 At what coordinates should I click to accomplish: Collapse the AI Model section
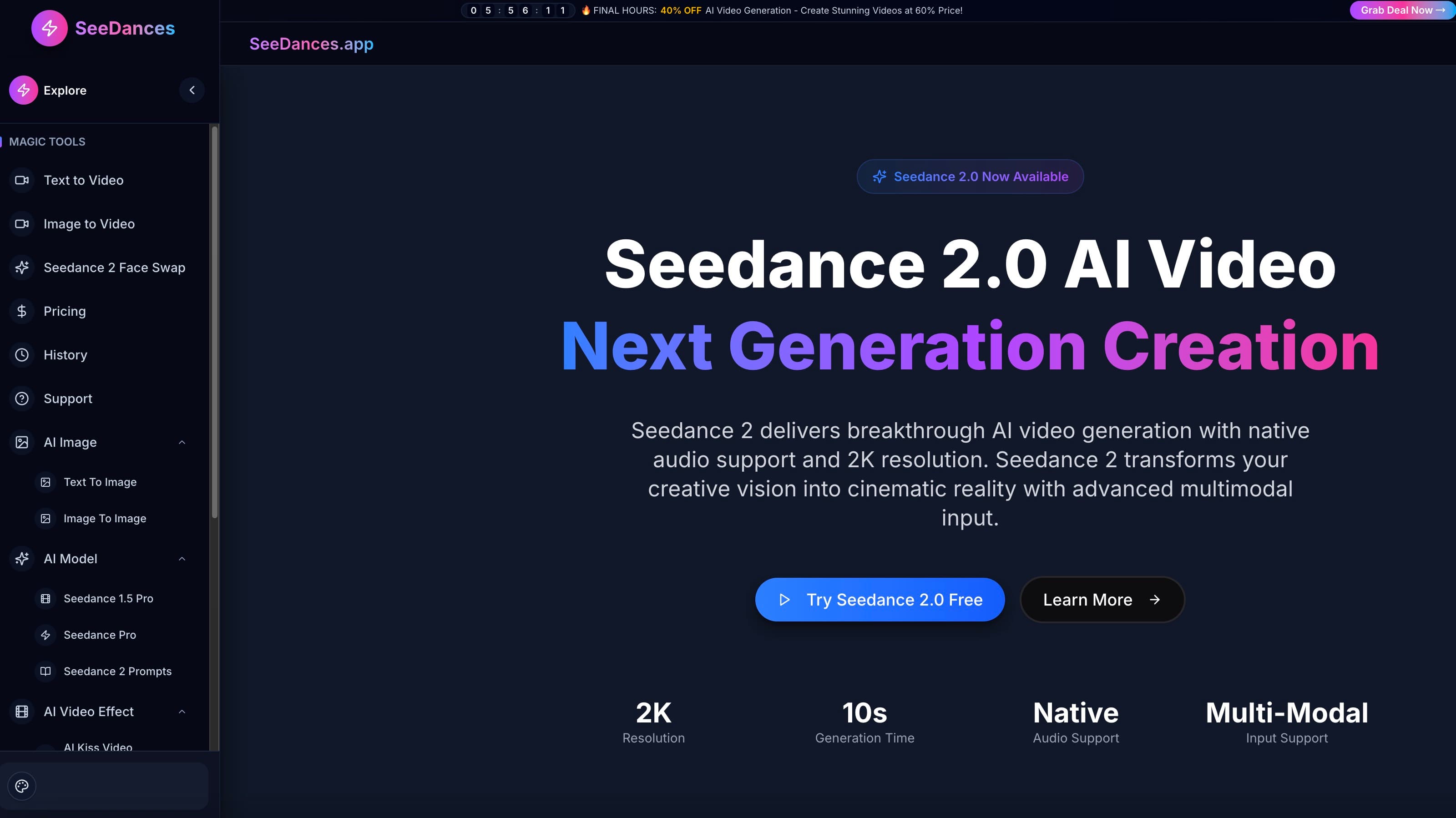pyautogui.click(x=182, y=559)
